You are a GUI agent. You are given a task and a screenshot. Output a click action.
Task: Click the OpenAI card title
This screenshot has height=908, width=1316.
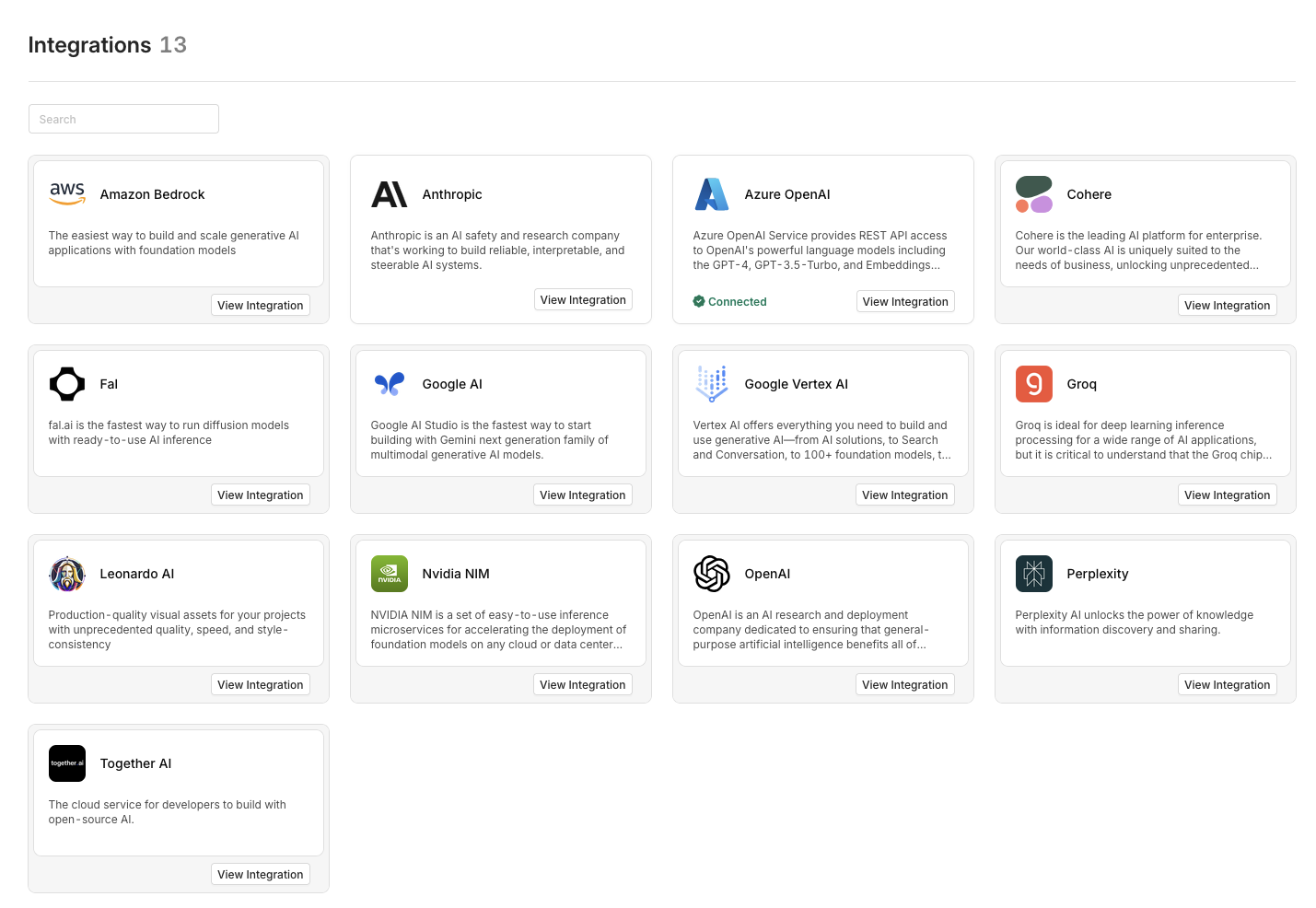pyautogui.click(x=767, y=574)
